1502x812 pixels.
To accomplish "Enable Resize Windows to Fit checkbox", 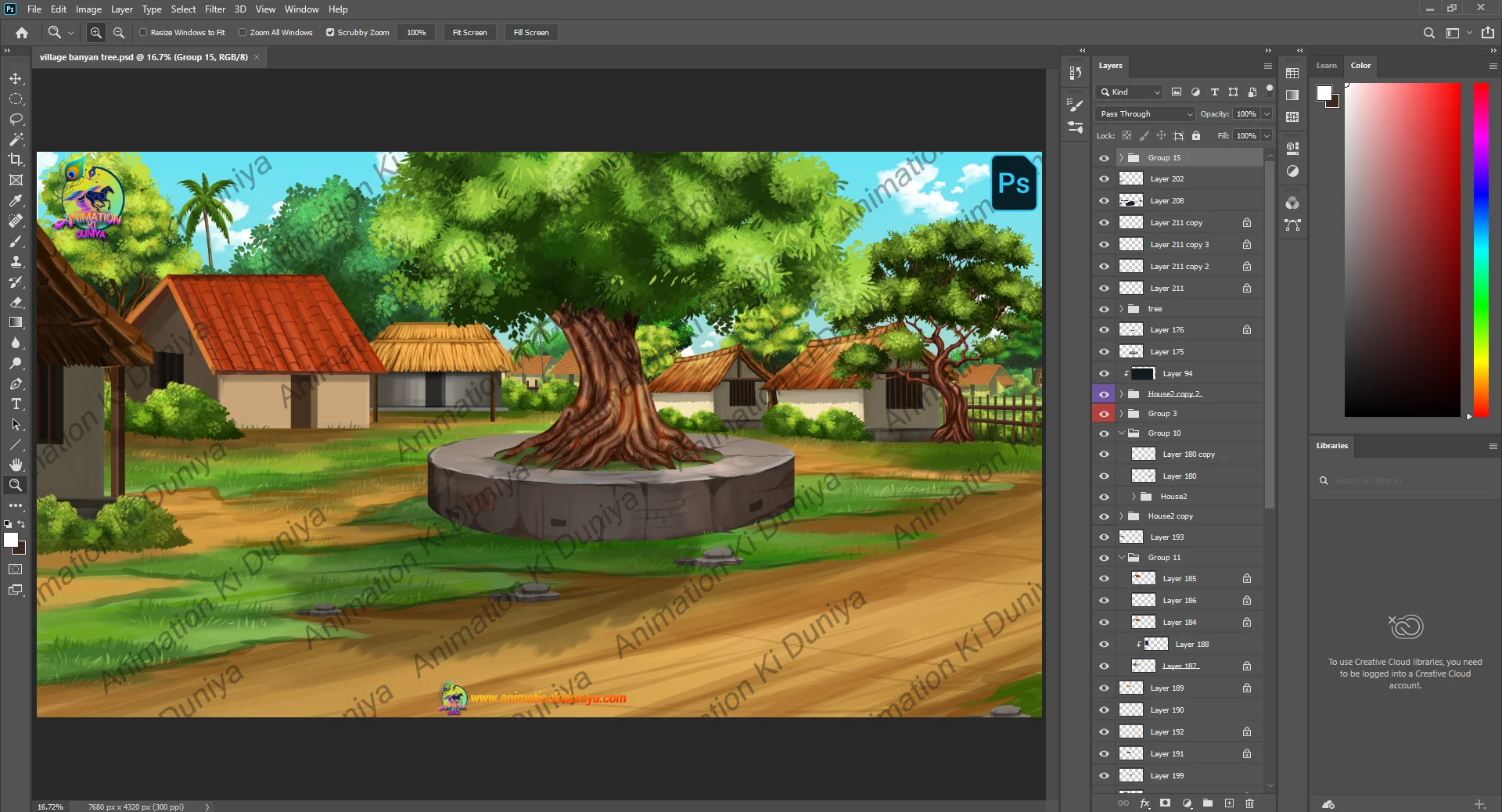I will click(143, 33).
